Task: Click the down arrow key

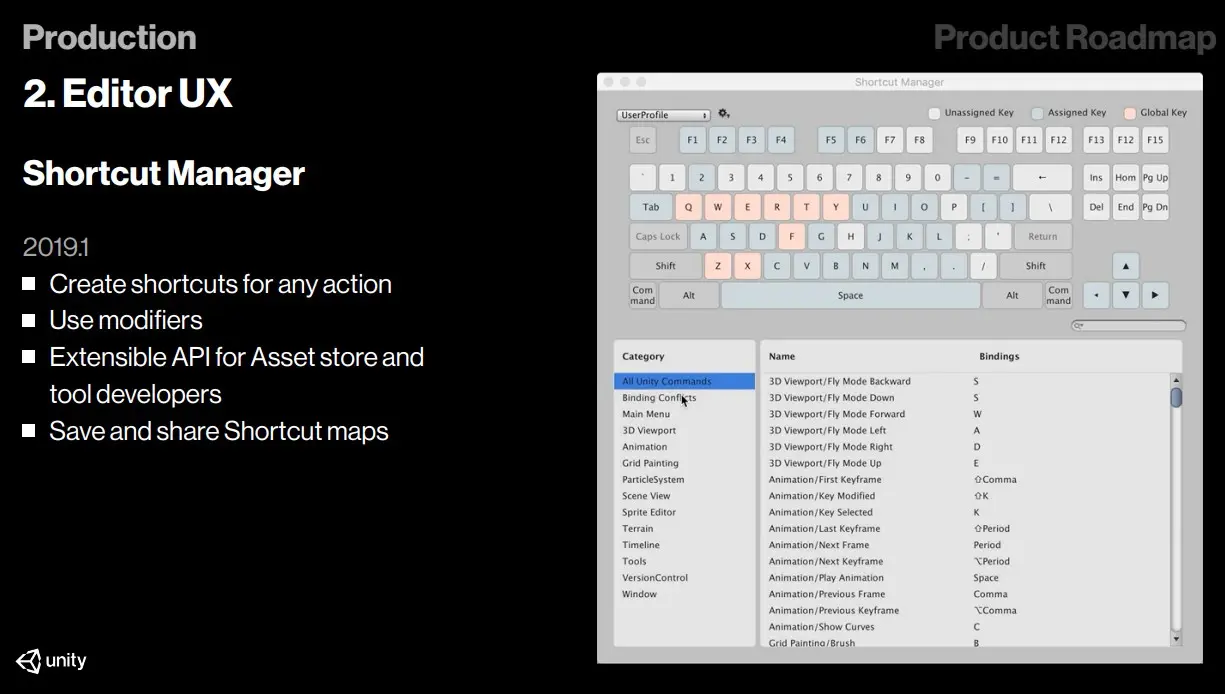Action: pos(1126,295)
